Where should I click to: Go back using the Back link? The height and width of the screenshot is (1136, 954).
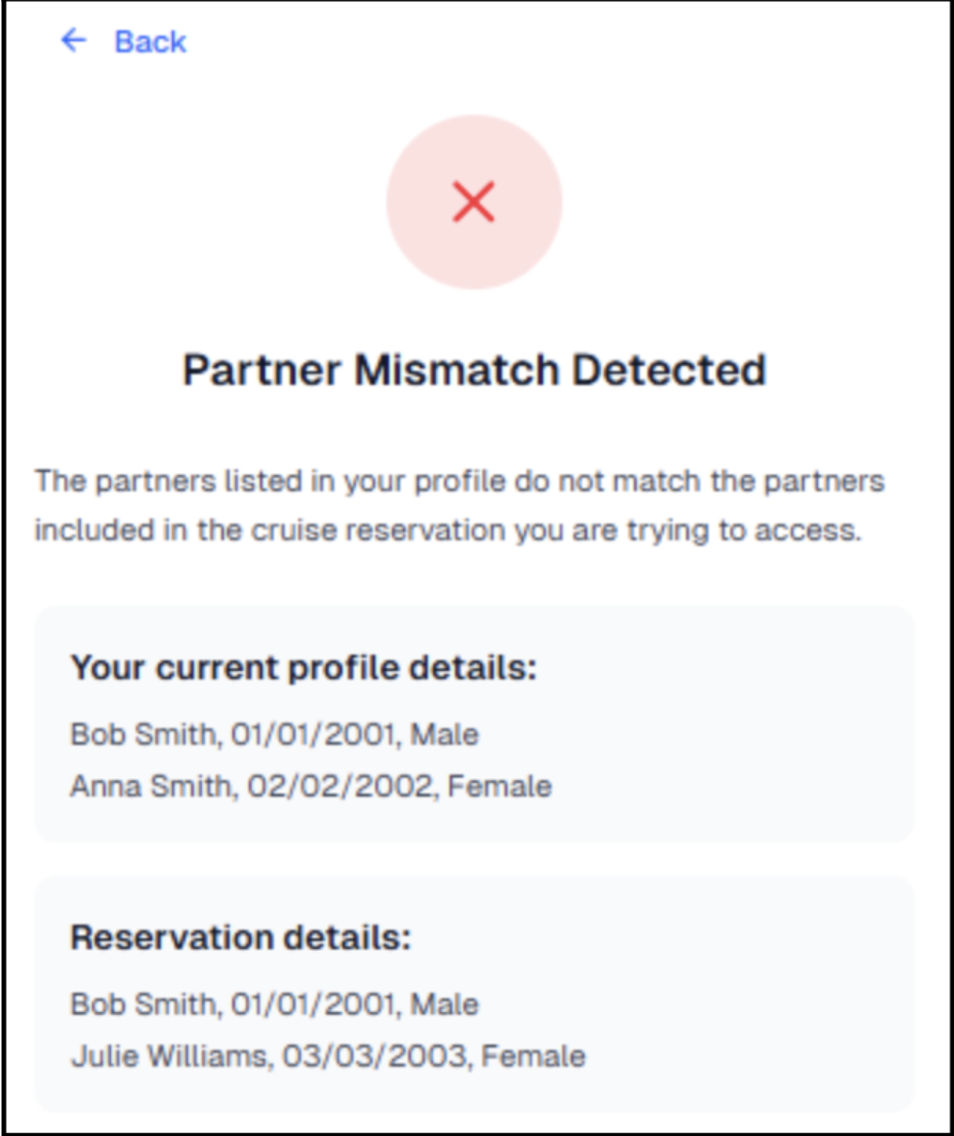tap(150, 42)
